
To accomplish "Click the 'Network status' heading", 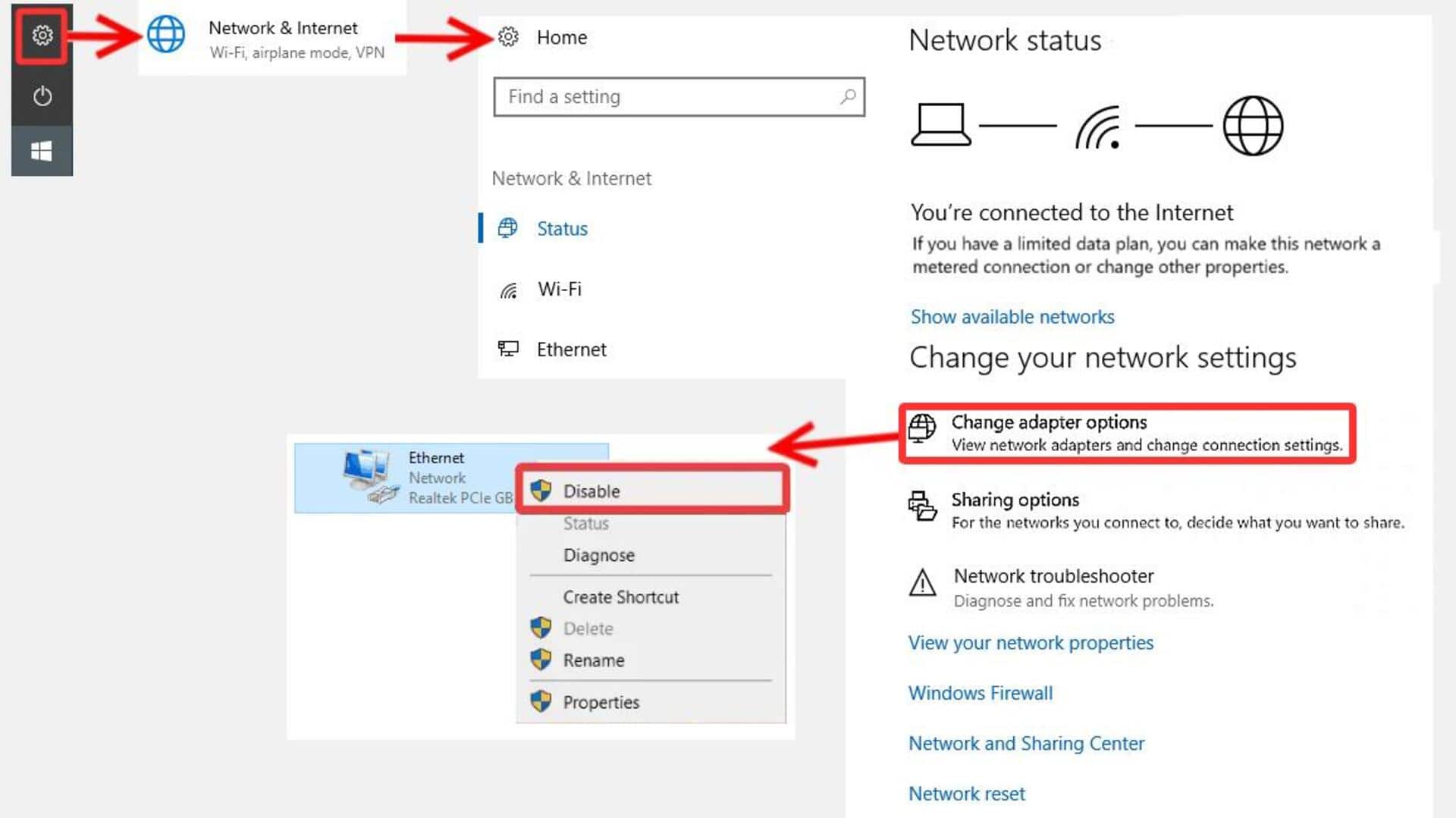I will click(1005, 40).
